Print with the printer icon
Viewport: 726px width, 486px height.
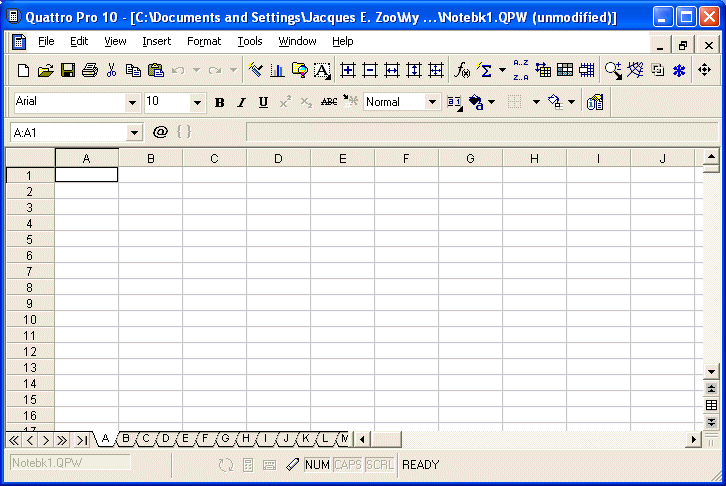pos(89,70)
